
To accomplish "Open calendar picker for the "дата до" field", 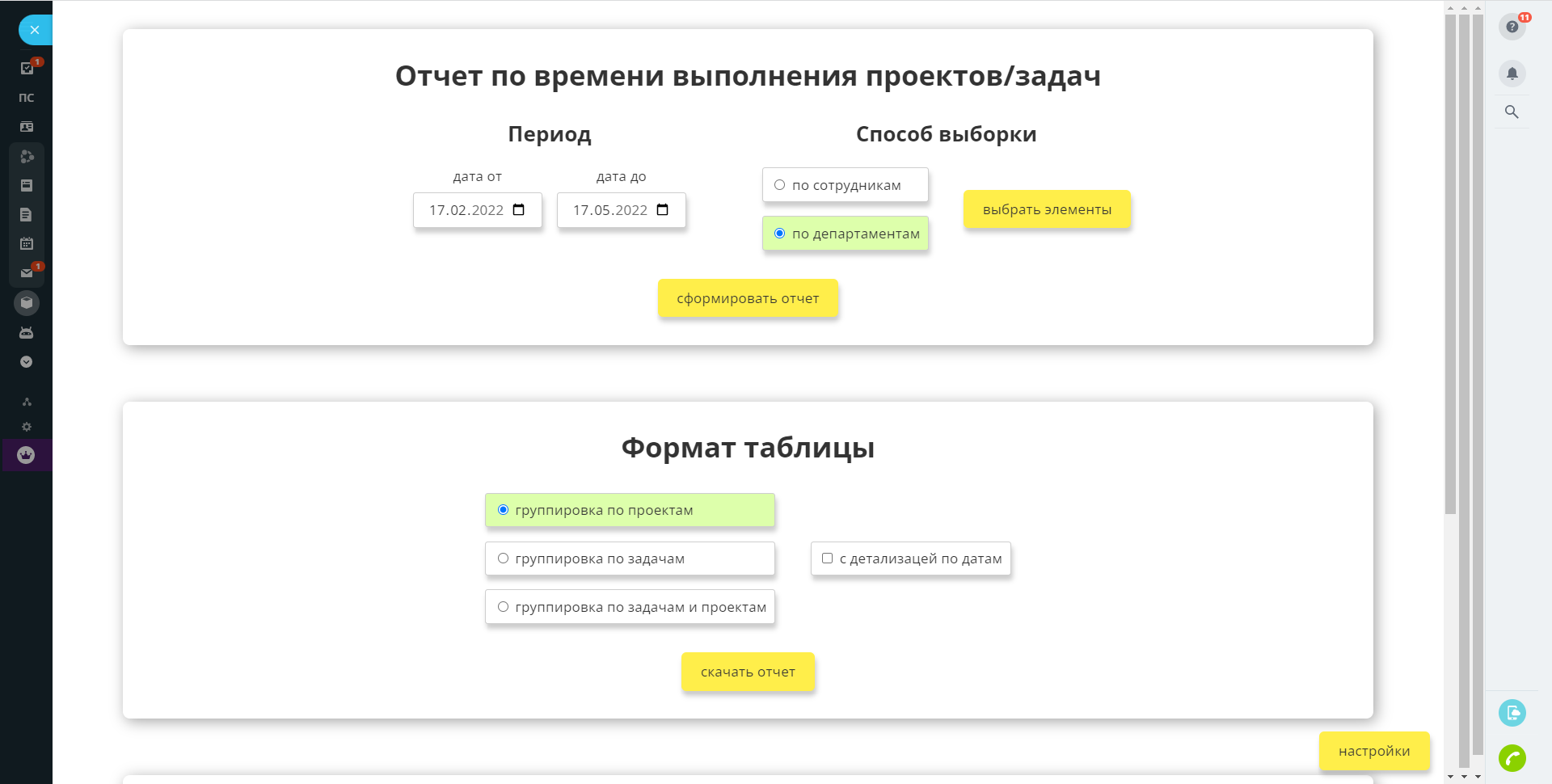I will click(663, 210).
